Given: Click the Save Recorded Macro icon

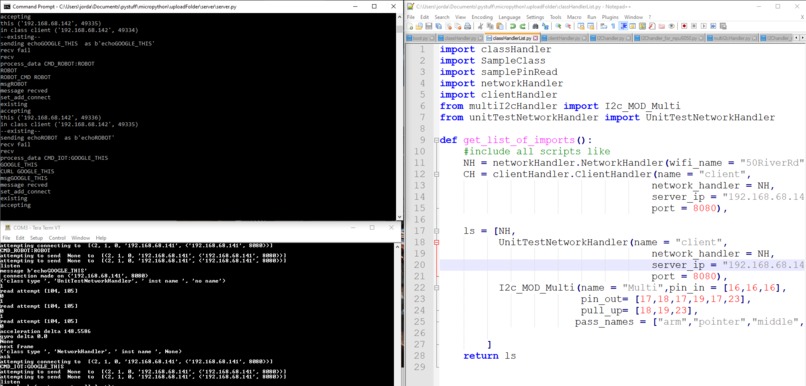Looking at the screenshot, I should (x=723, y=26).
